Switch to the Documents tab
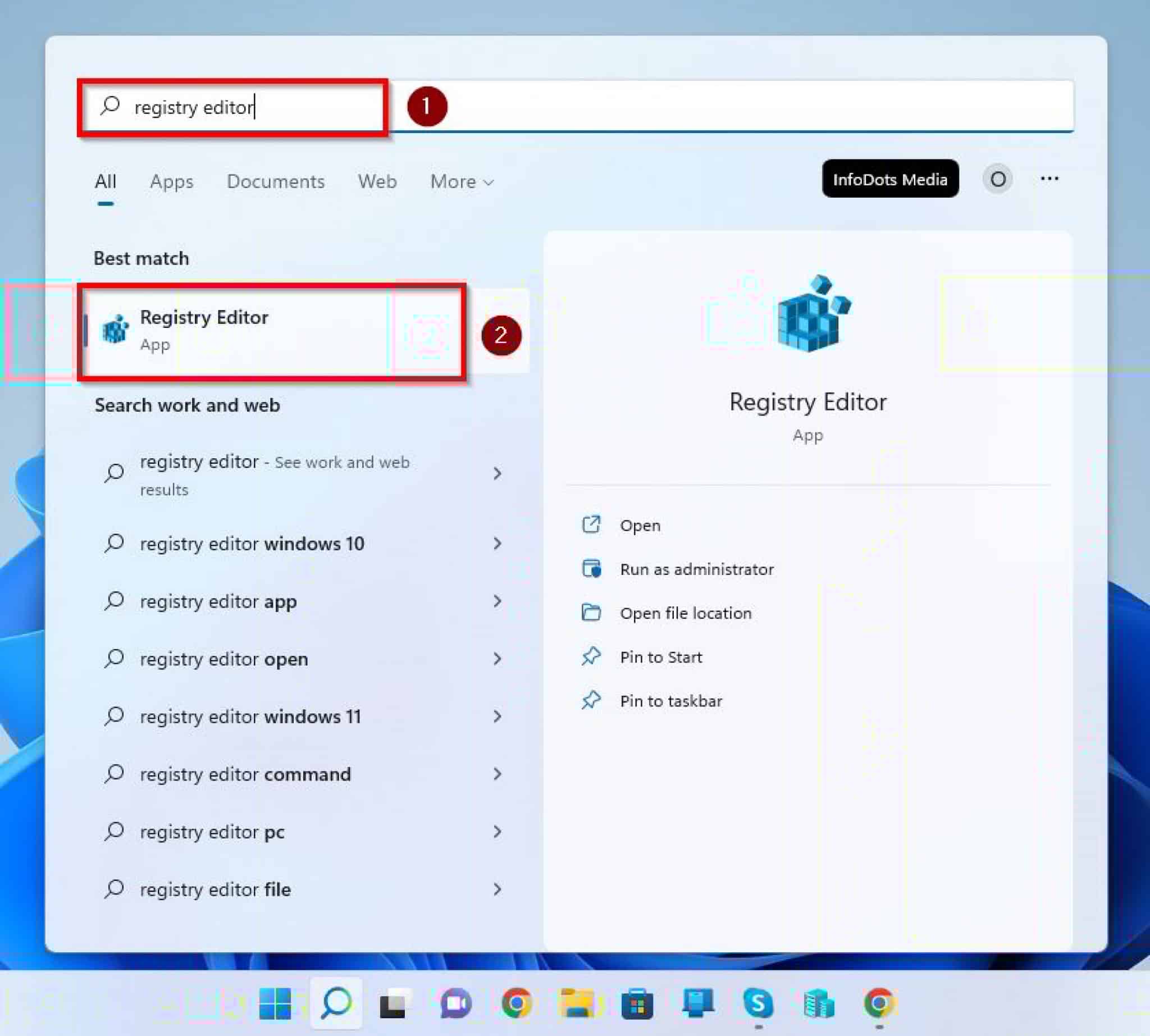The width and height of the screenshot is (1150, 1036). 275,181
